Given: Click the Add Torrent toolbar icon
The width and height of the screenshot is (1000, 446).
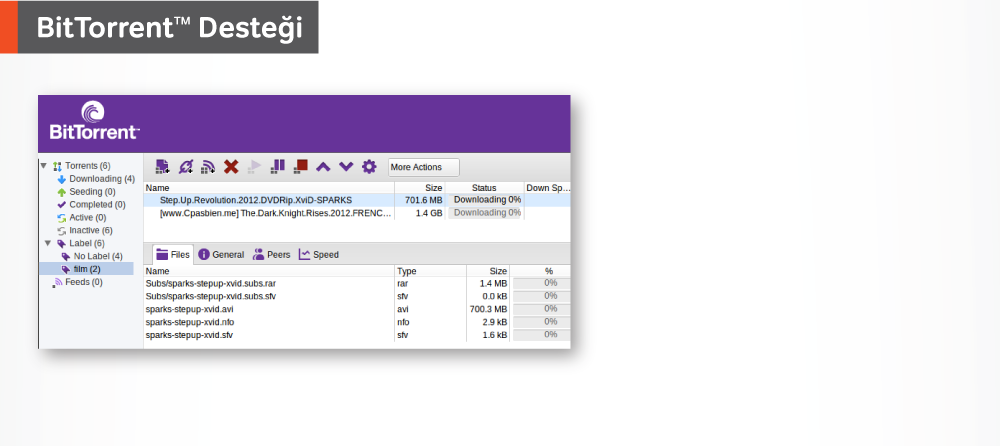Looking at the screenshot, I should (163, 167).
